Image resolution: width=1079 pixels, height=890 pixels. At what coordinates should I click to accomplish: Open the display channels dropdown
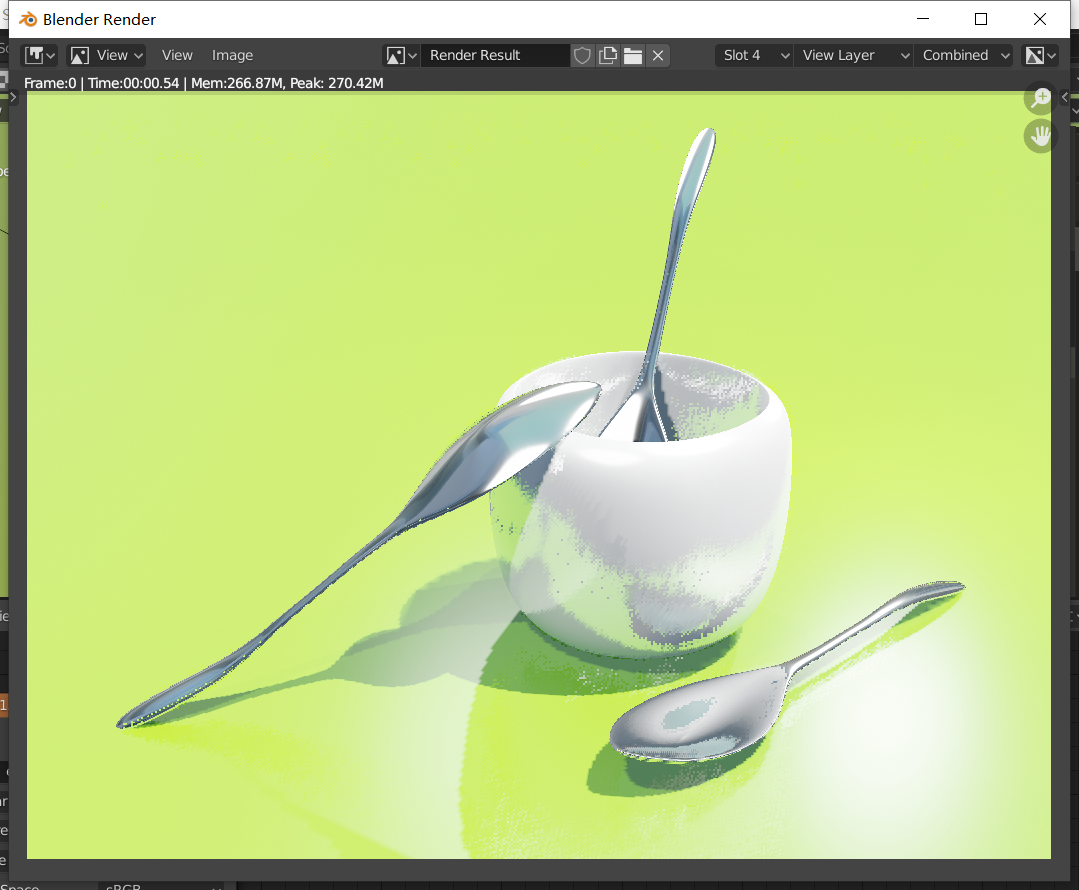click(1040, 55)
